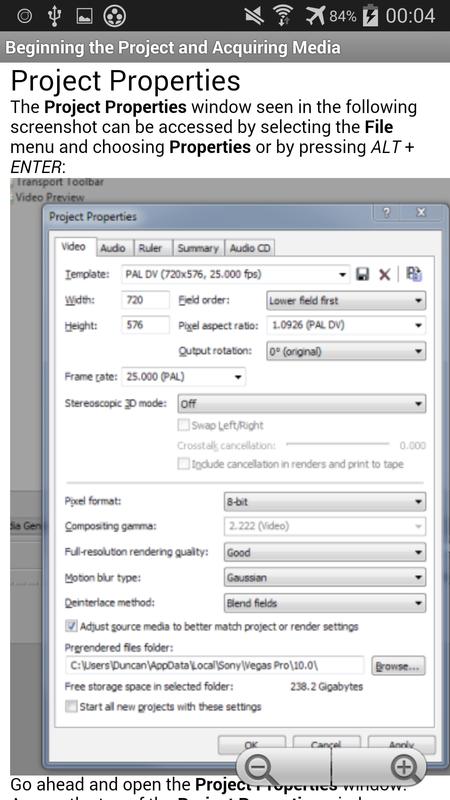Image resolution: width=450 pixels, height=800 pixels.
Task: Switch to the Ruler tab
Action: pos(151,248)
